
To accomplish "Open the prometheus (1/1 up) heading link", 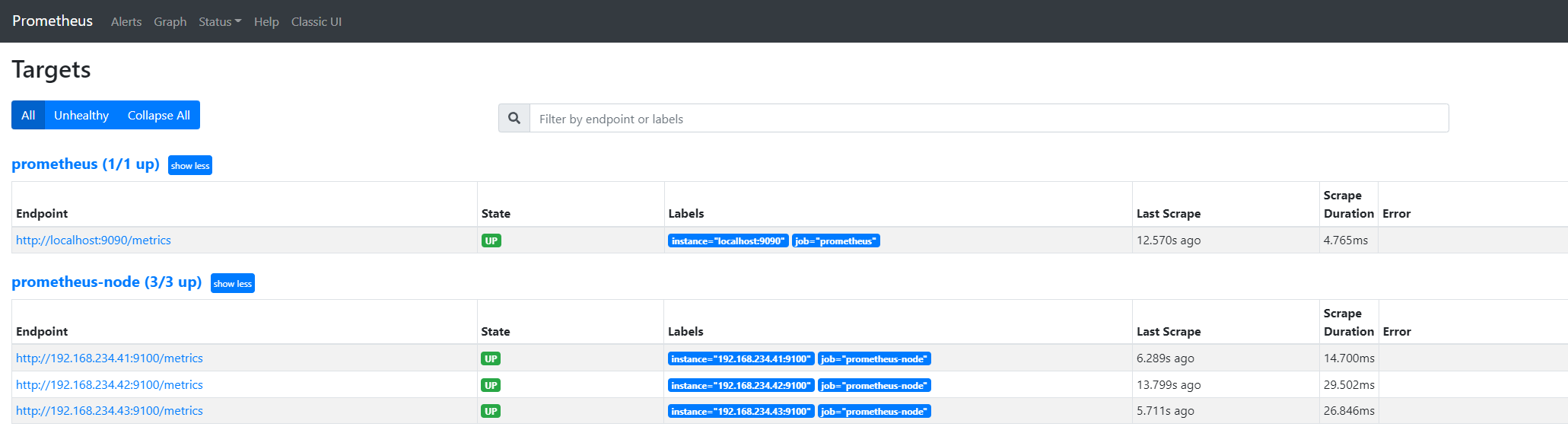I will (x=85, y=164).
